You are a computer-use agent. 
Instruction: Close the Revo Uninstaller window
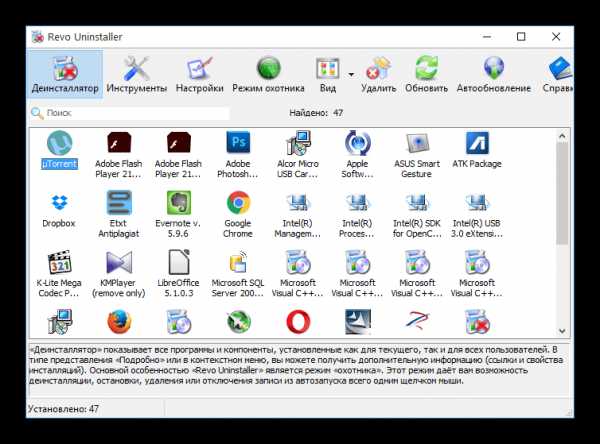tap(556, 37)
